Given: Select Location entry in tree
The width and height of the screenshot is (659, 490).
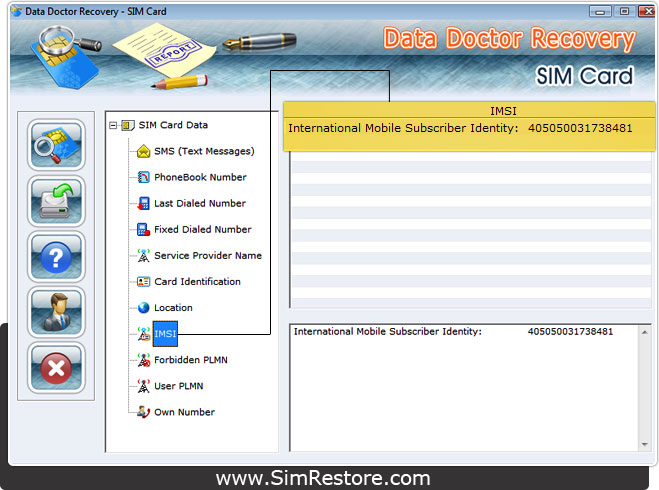Looking at the screenshot, I should tap(173, 308).
